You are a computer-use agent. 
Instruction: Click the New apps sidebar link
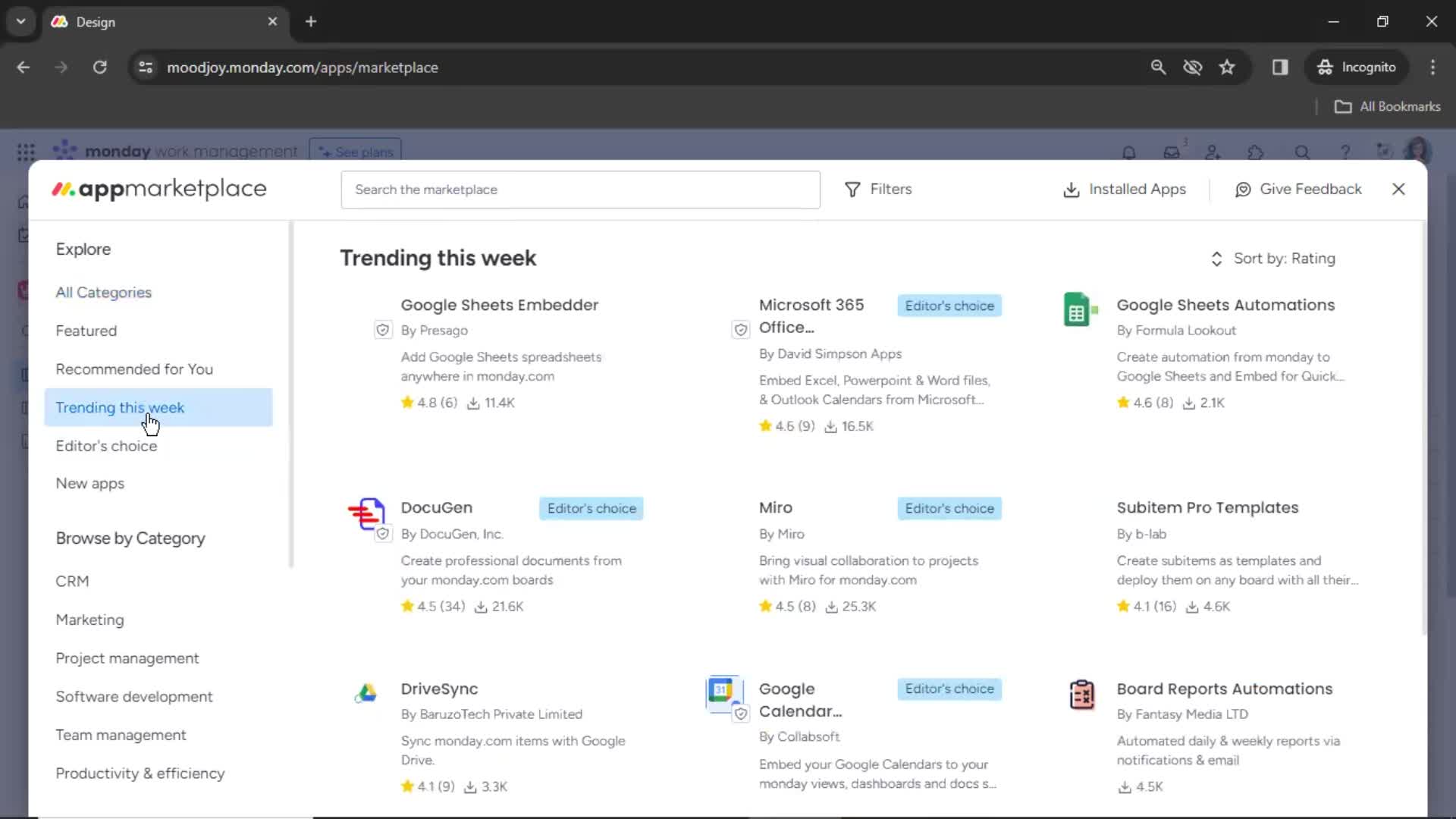click(90, 484)
